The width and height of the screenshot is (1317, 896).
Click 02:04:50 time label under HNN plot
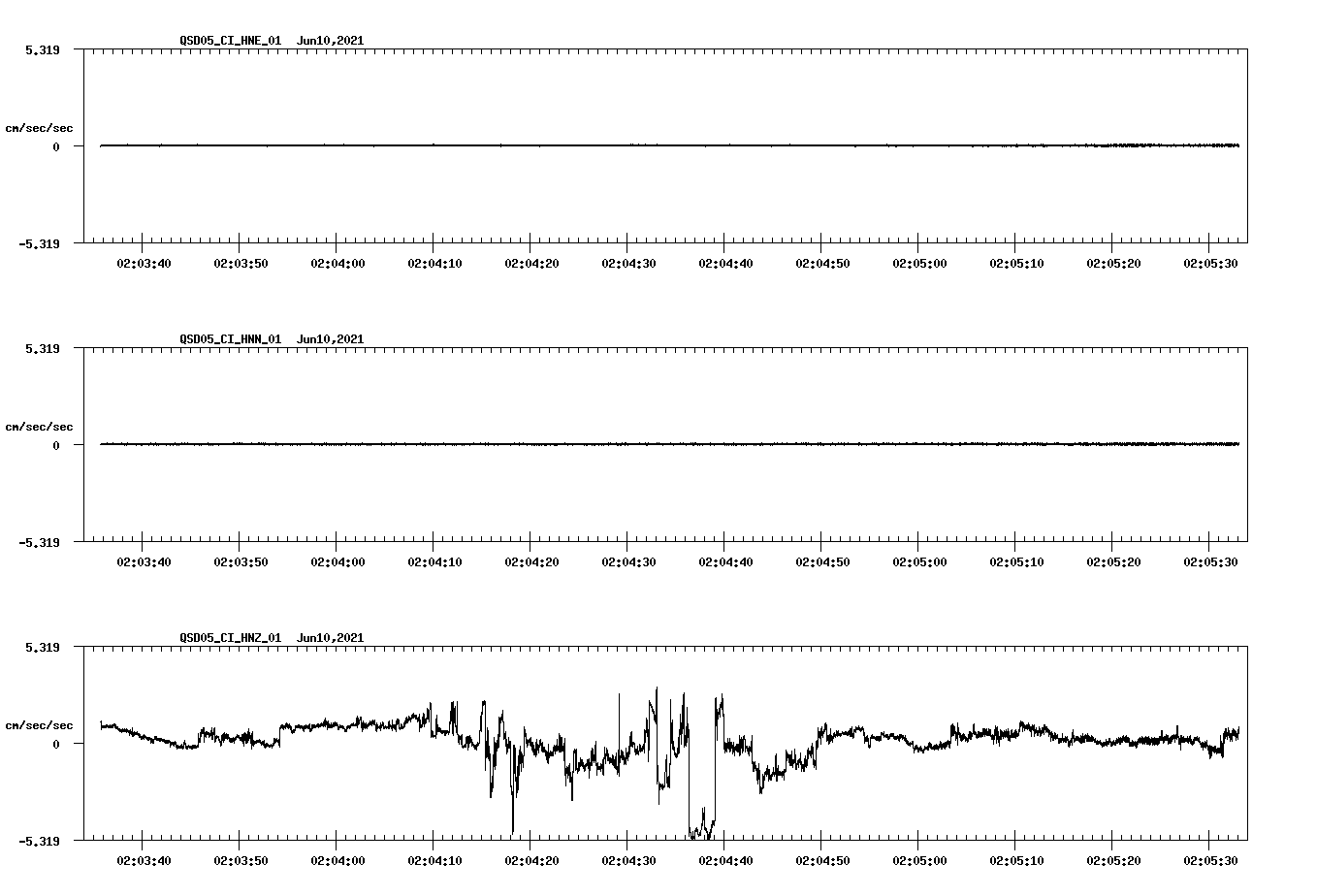[822, 562]
